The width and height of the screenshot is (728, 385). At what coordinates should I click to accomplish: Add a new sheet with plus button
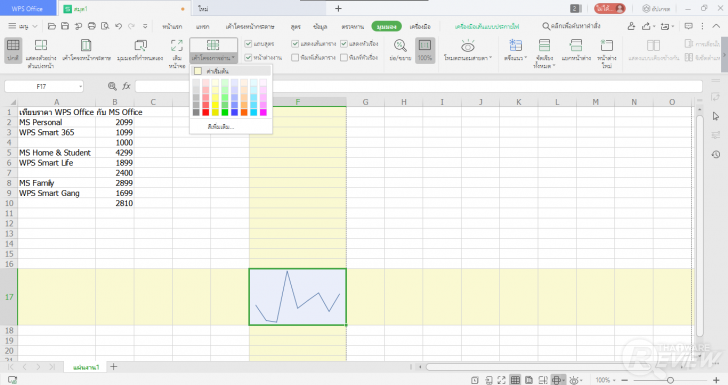113,367
